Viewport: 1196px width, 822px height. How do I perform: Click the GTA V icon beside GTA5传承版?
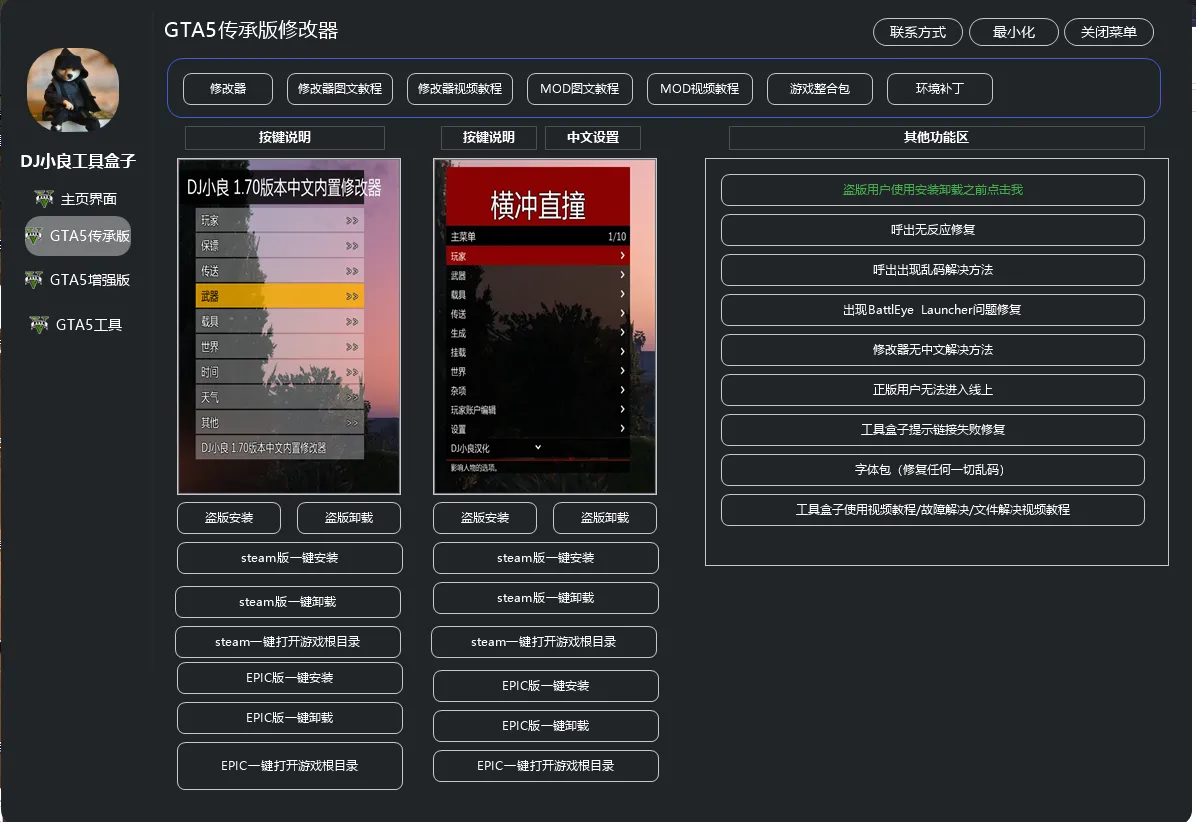[x=35, y=236]
